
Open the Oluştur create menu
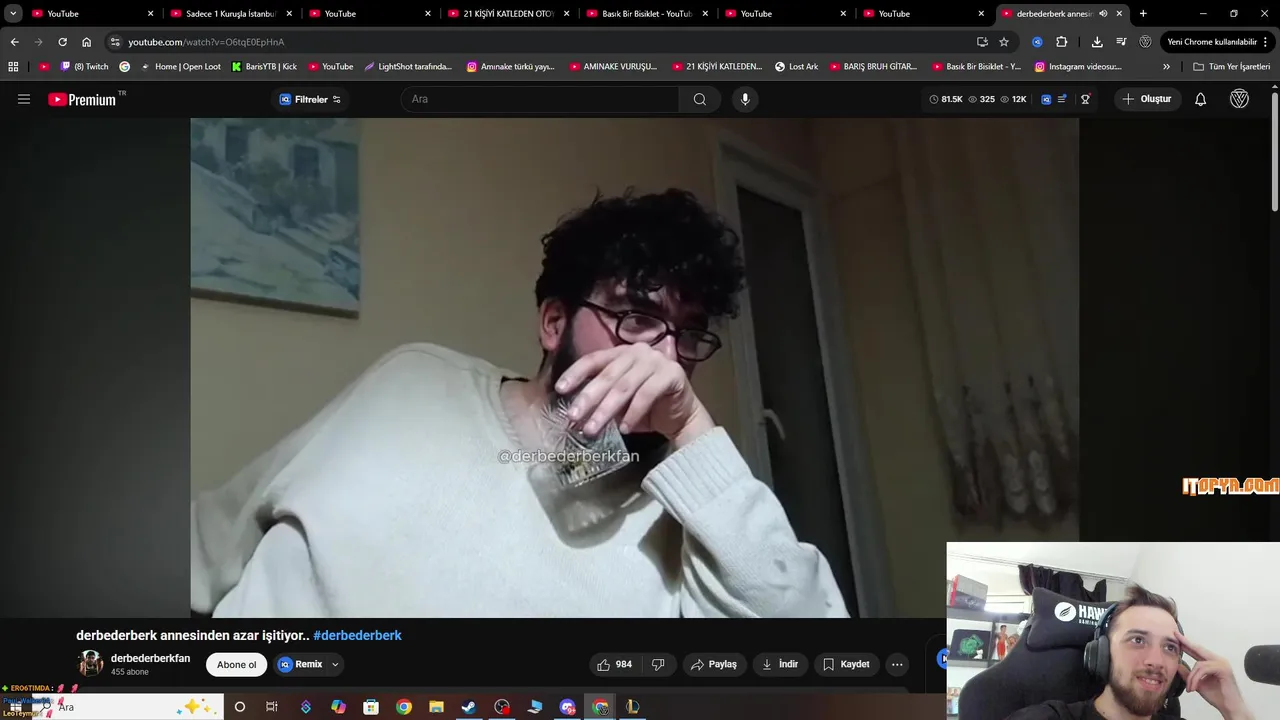pyautogui.click(x=1147, y=99)
